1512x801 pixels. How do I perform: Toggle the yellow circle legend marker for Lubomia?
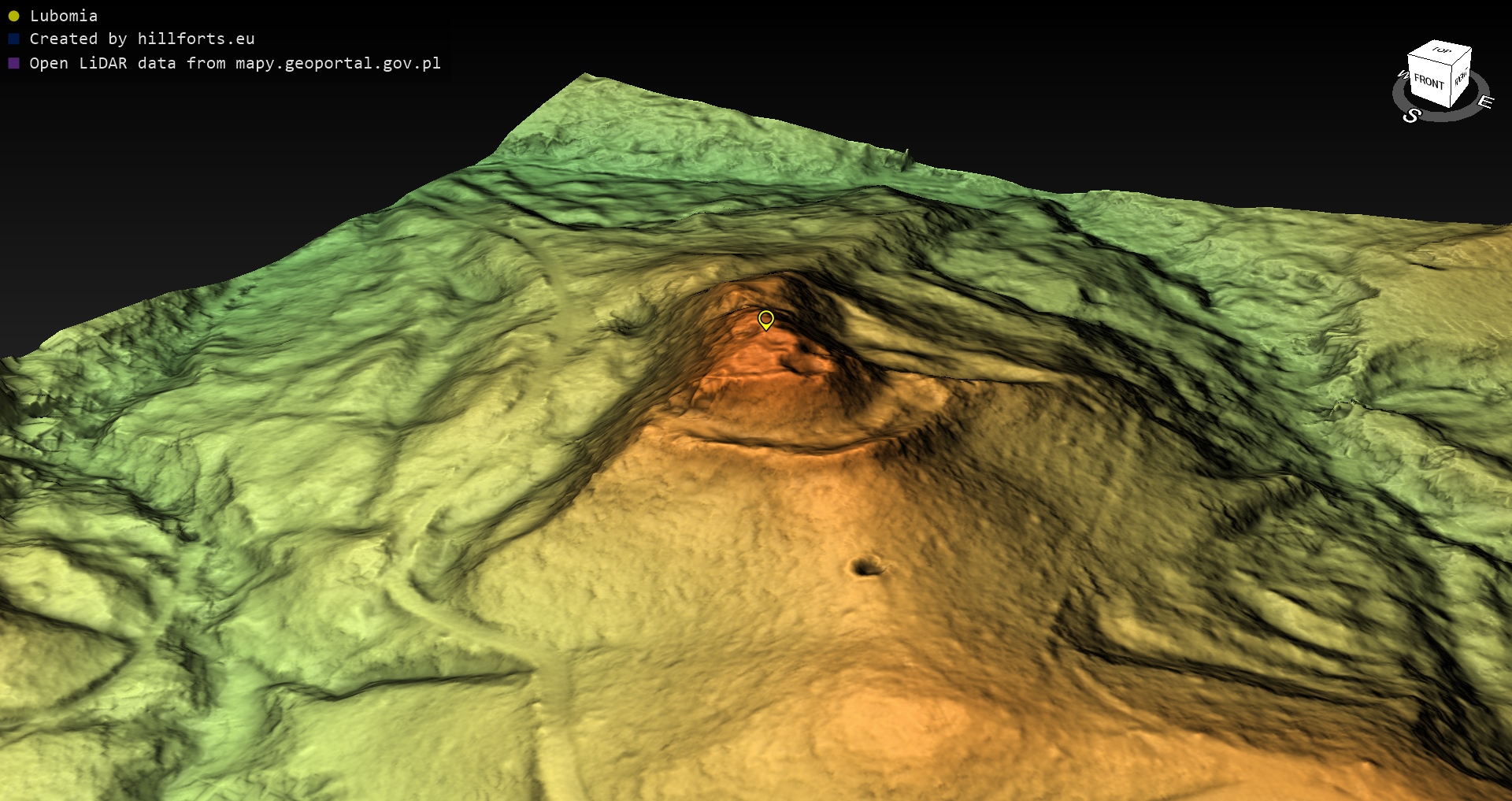13,16
